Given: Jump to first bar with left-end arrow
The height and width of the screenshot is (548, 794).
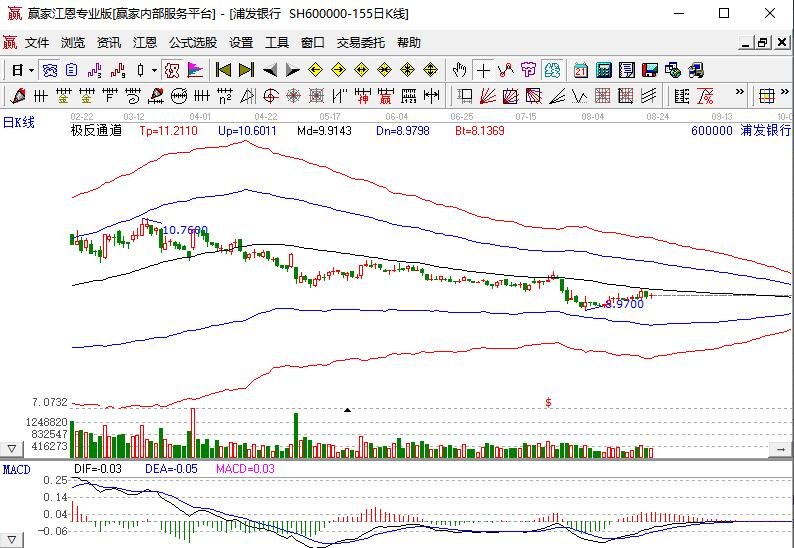Looking at the screenshot, I should (x=223, y=70).
